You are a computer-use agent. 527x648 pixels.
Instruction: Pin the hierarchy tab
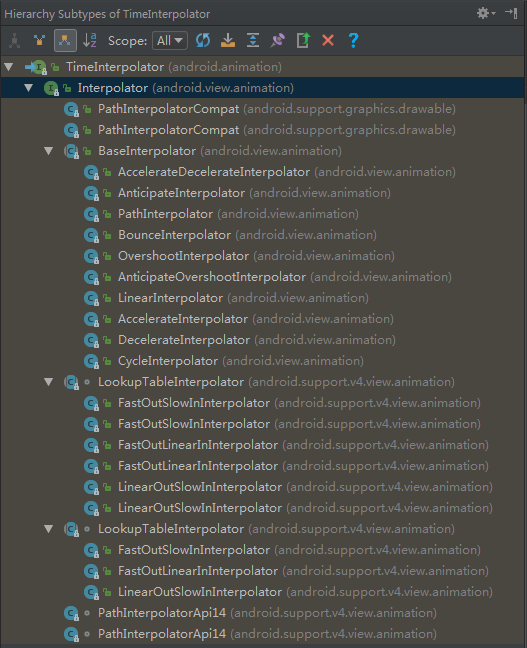coord(278,40)
